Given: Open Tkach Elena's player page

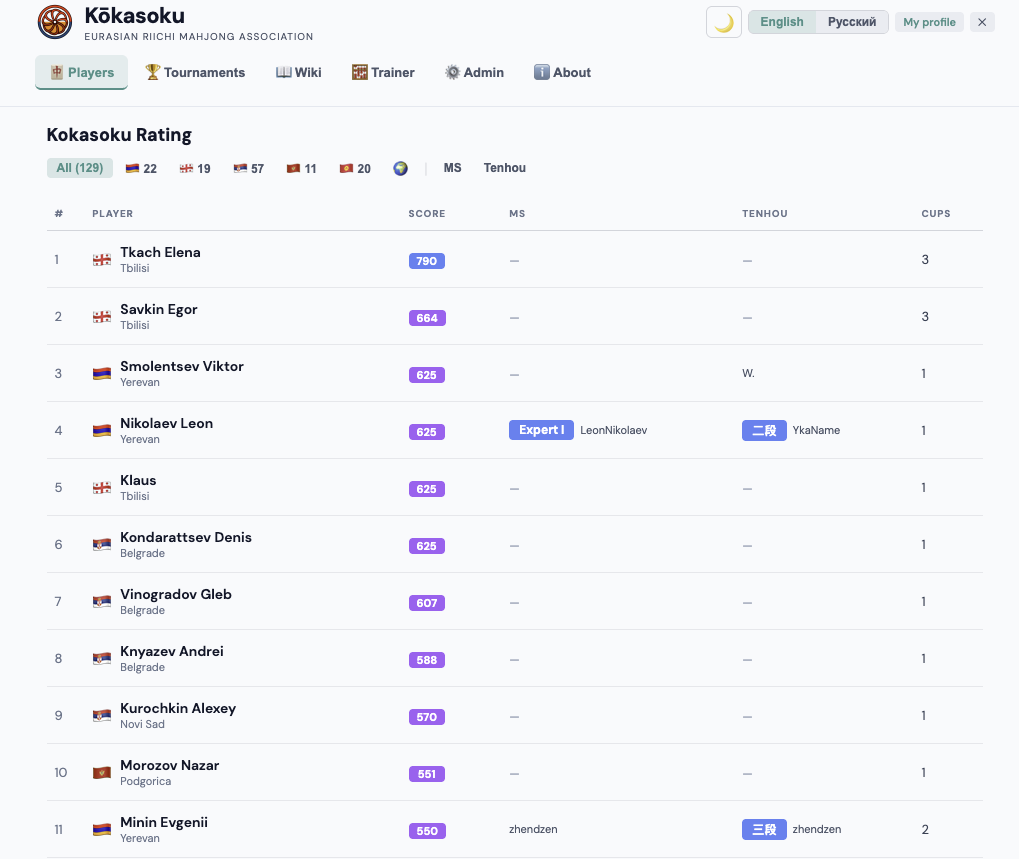Looking at the screenshot, I should pyautogui.click(x=160, y=252).
